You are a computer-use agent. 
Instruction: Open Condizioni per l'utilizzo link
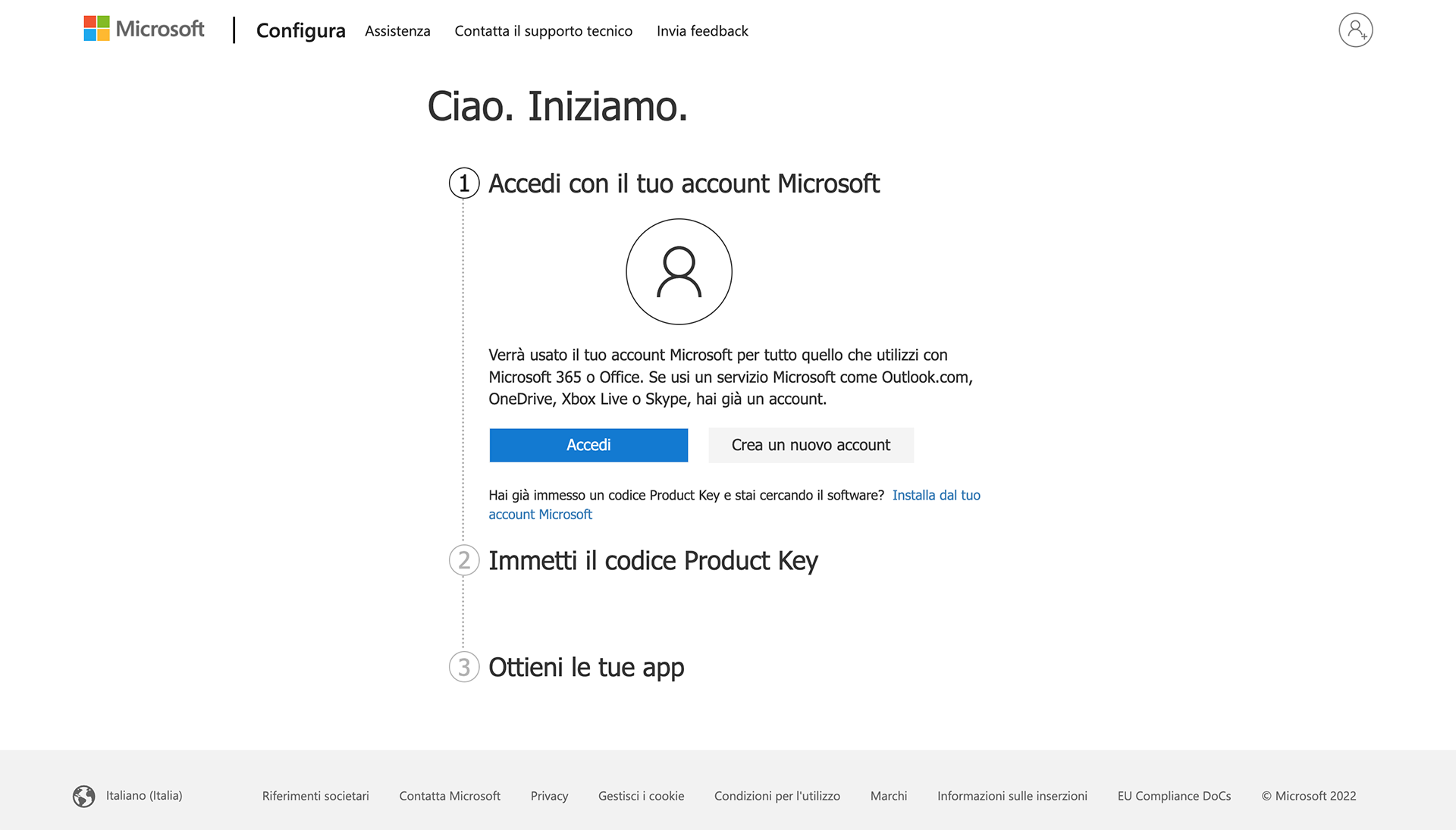(777, 796)
